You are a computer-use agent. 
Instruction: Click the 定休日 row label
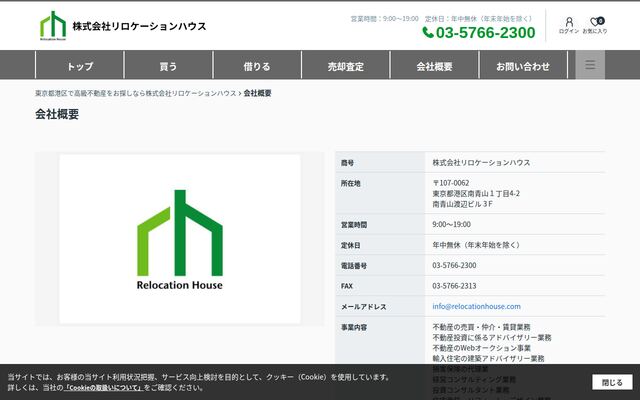351,245
